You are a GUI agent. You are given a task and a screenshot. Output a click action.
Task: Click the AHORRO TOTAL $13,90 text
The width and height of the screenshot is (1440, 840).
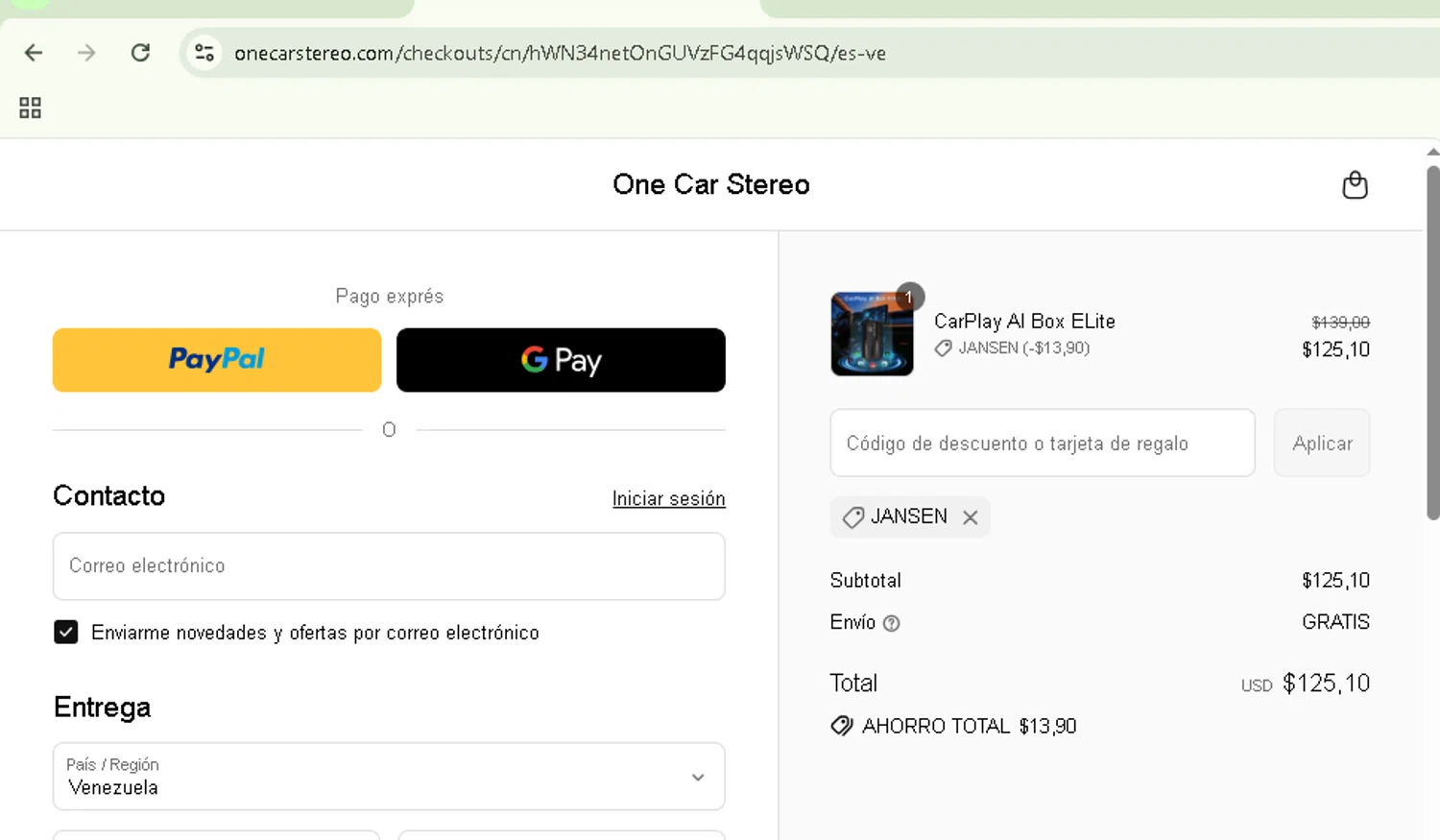coord(969,726)
